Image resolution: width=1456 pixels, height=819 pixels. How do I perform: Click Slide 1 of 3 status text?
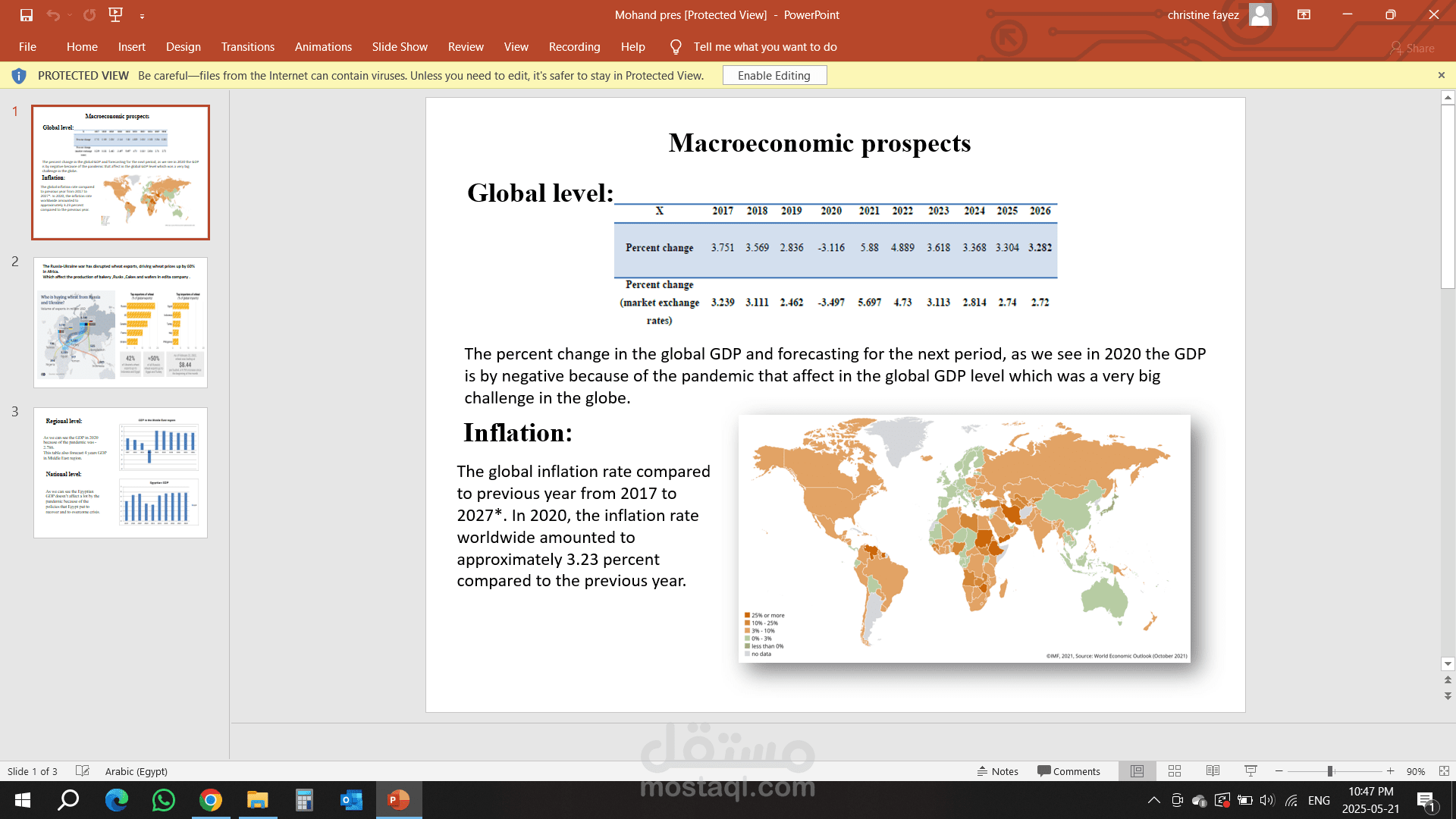[x=32, y=771]
